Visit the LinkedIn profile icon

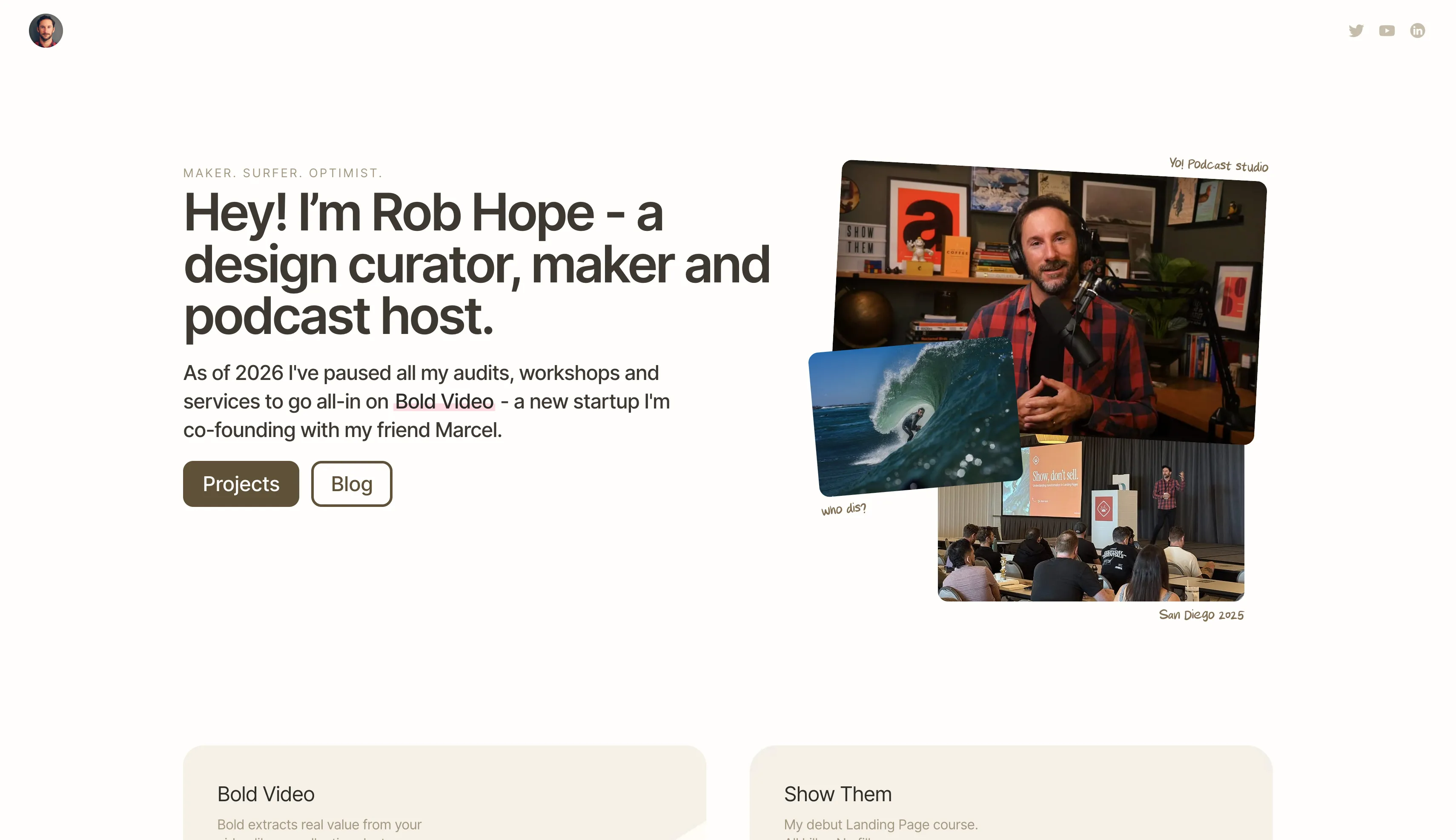click(x=1417, y=31)
